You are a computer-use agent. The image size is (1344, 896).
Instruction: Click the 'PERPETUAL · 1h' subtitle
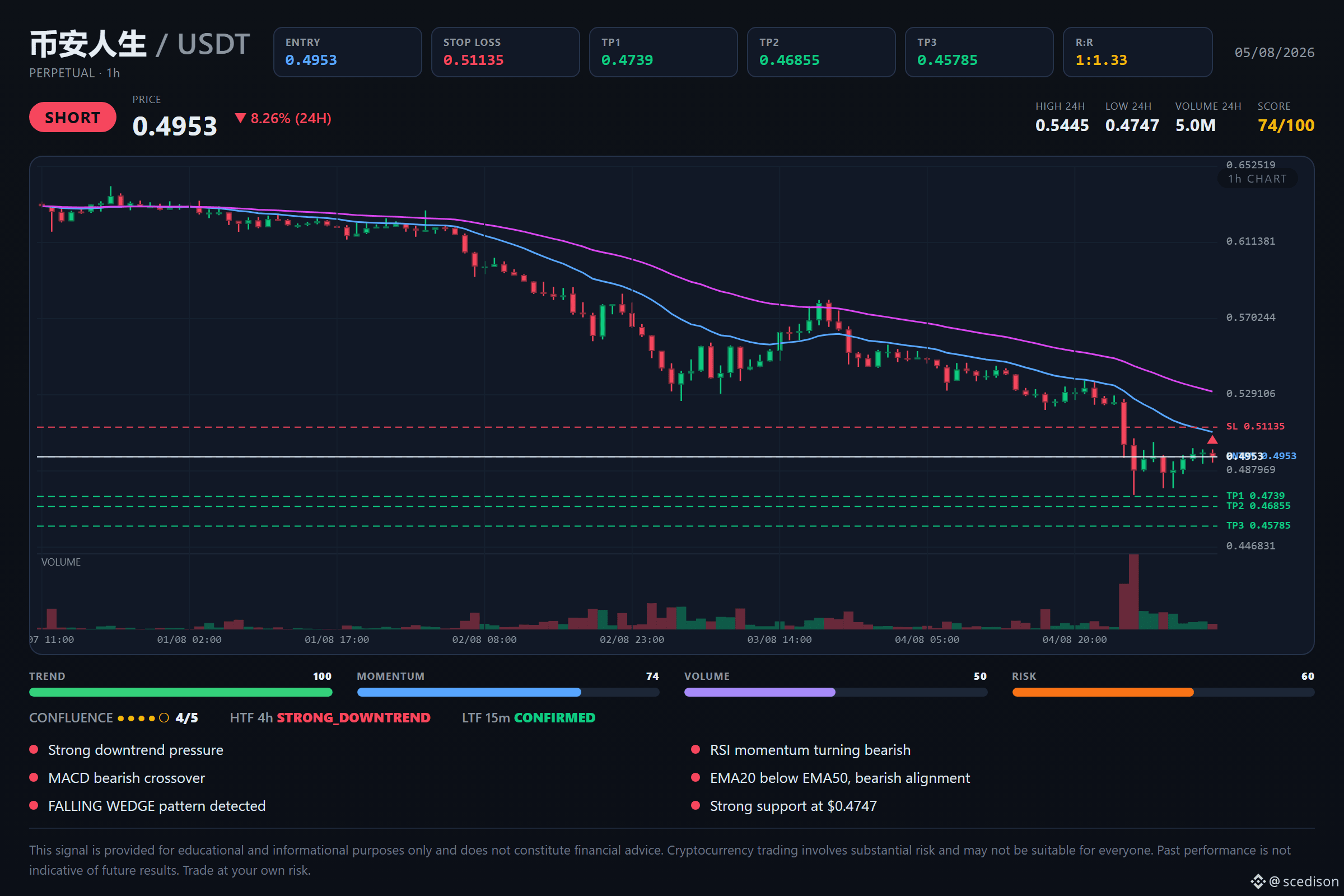coord(74,73)
